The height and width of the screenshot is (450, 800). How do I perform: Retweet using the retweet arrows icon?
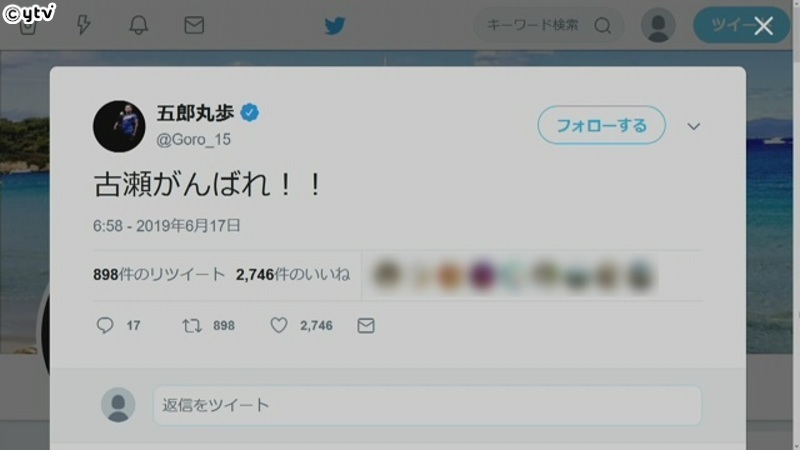(192, 325)
